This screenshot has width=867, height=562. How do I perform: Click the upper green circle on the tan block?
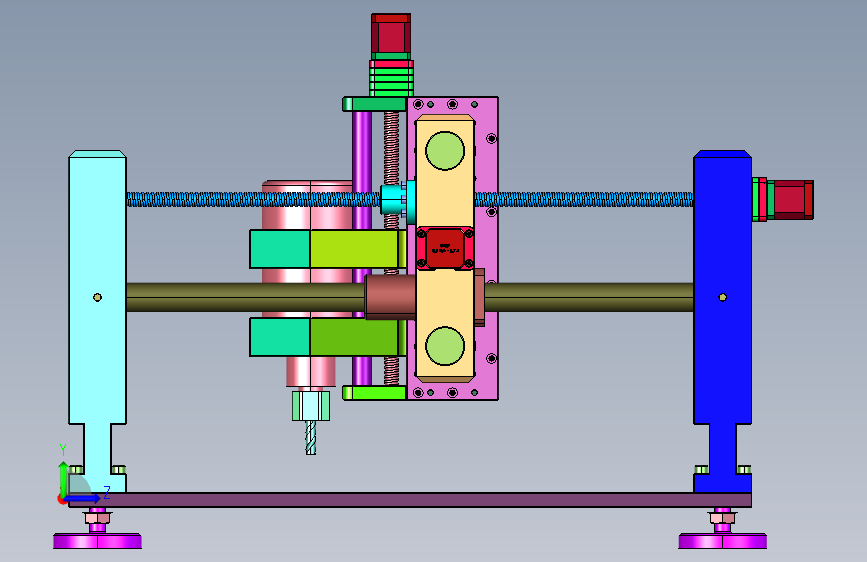tap(445, 150)
